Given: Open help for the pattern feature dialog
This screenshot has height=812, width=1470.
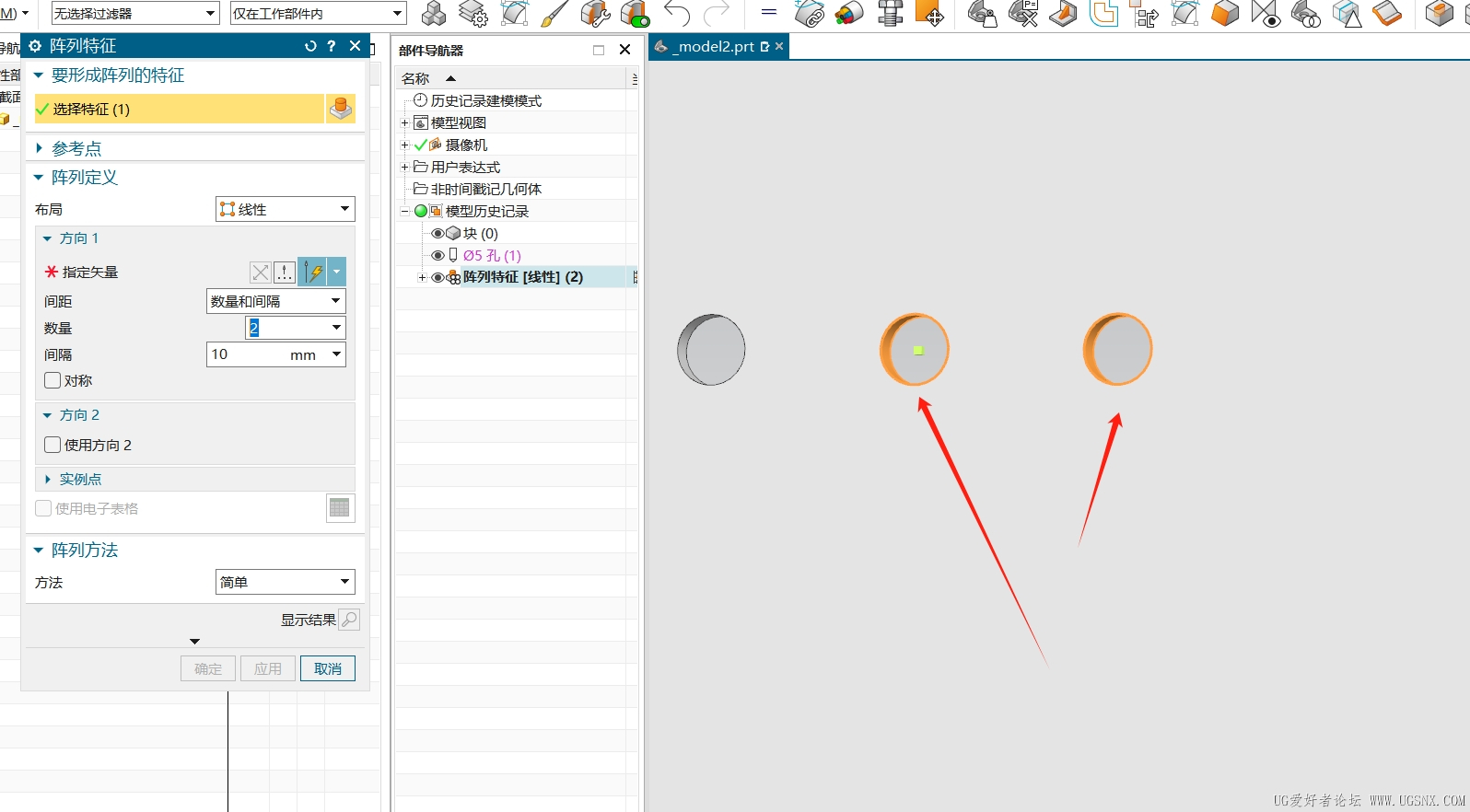Looking at the screenshot, I should [332, 46].
